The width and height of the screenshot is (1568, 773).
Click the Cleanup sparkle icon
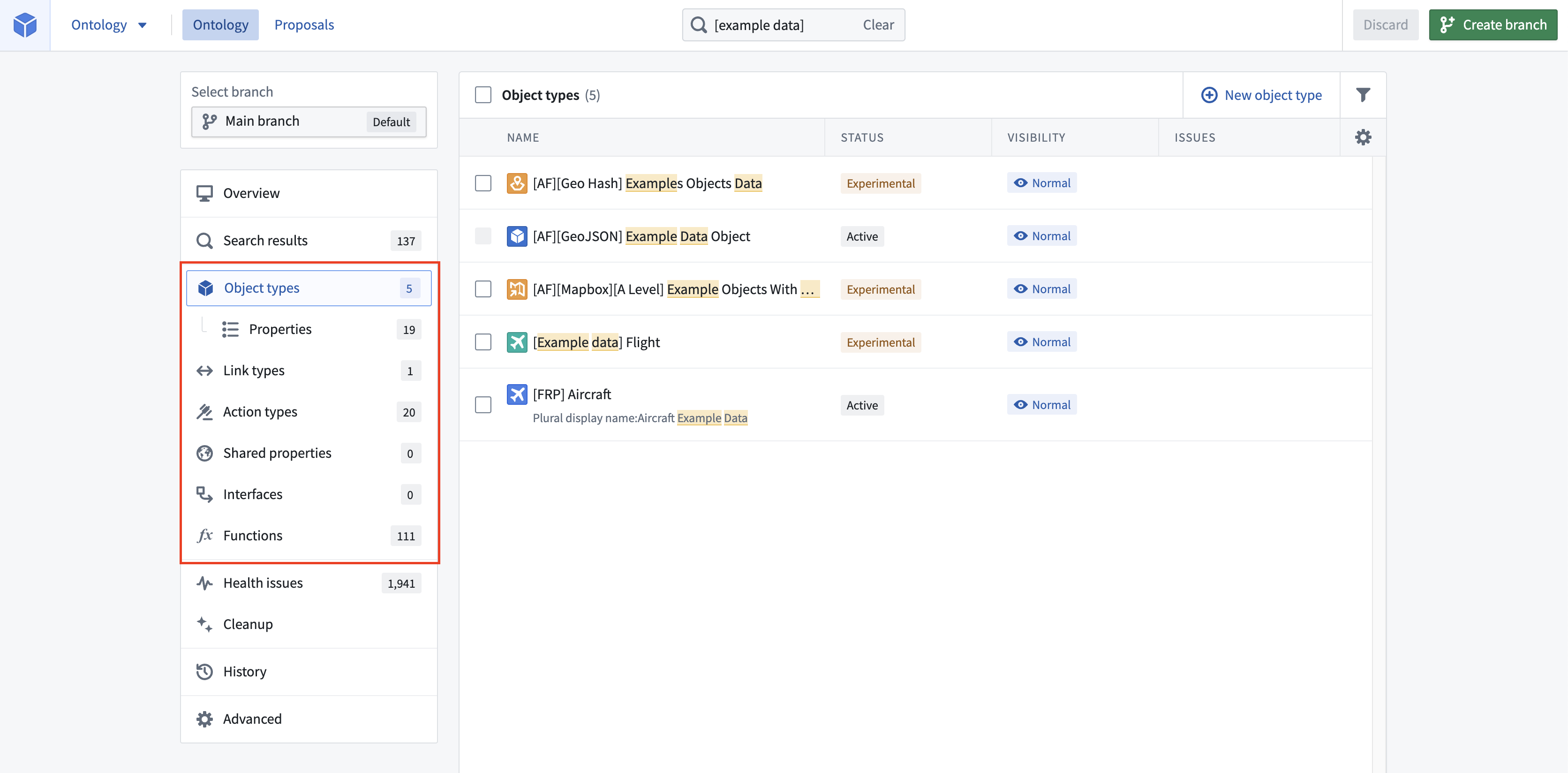click(x=204, y=624)
